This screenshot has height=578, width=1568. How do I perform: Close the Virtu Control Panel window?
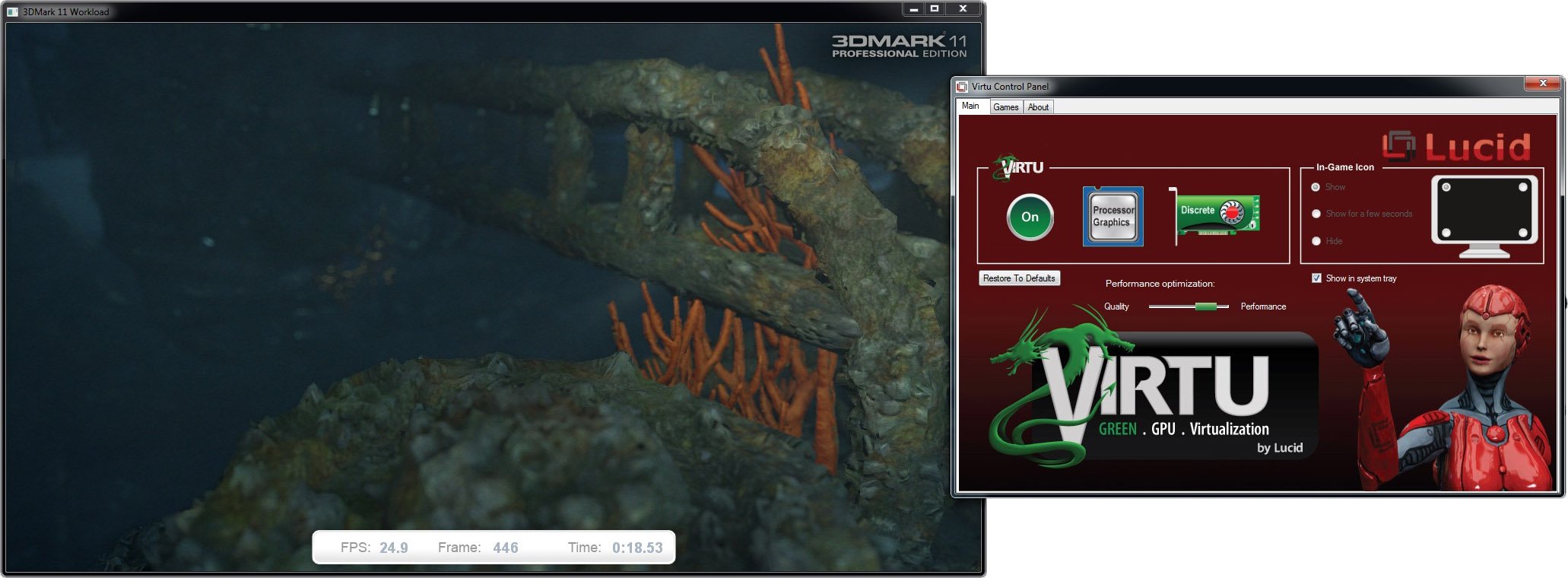[1542, 84]
